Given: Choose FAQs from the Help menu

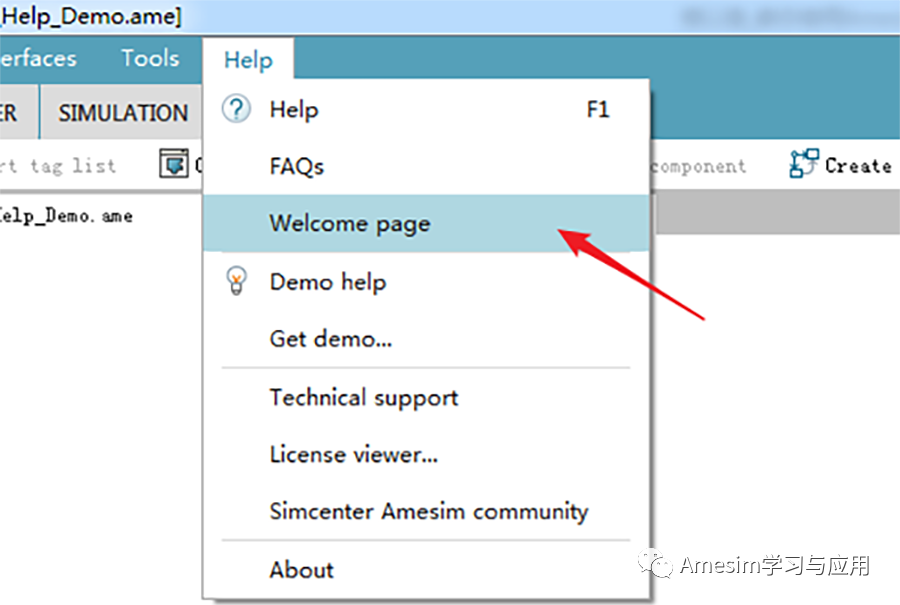Looking at the screenshot, I should [426, 166].
